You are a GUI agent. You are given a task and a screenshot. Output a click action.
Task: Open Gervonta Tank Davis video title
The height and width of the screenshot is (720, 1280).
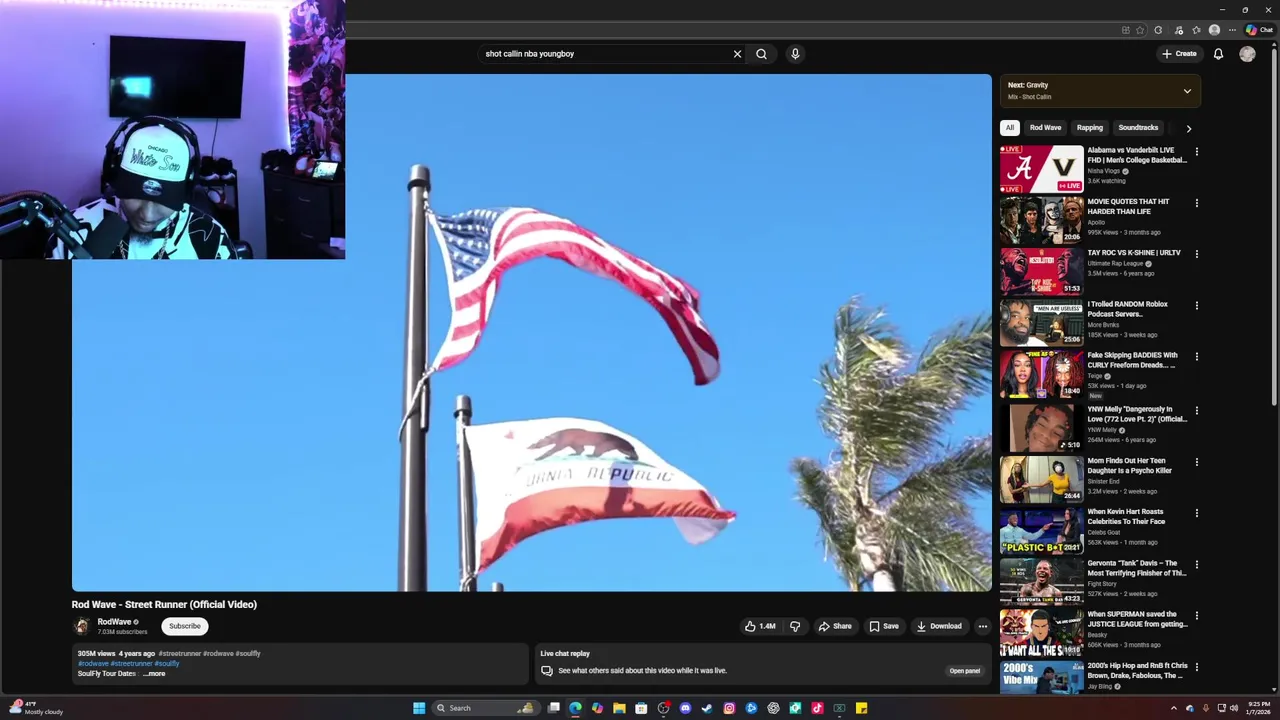click(1137, 568)
